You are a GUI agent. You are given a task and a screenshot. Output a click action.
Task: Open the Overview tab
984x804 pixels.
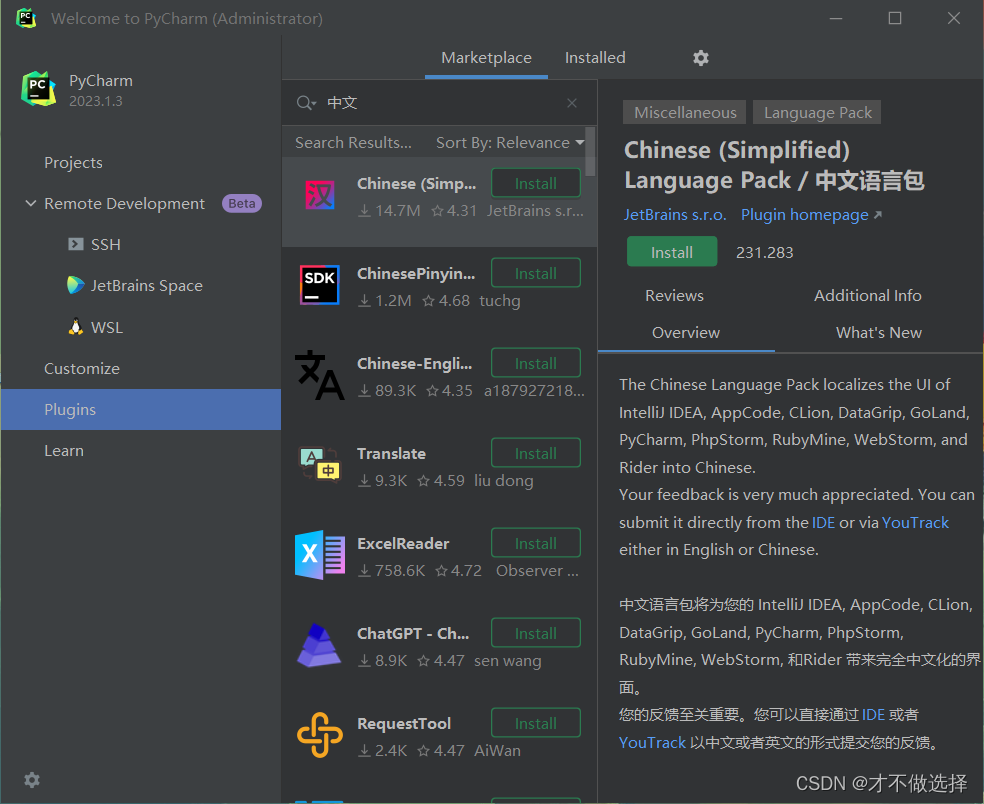686,333
